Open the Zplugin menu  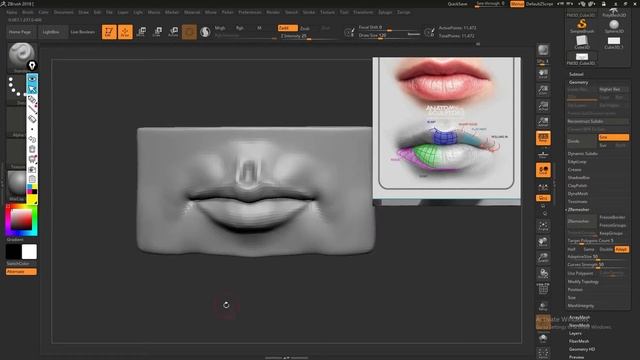pyautogui.click(x=385, y=12)
